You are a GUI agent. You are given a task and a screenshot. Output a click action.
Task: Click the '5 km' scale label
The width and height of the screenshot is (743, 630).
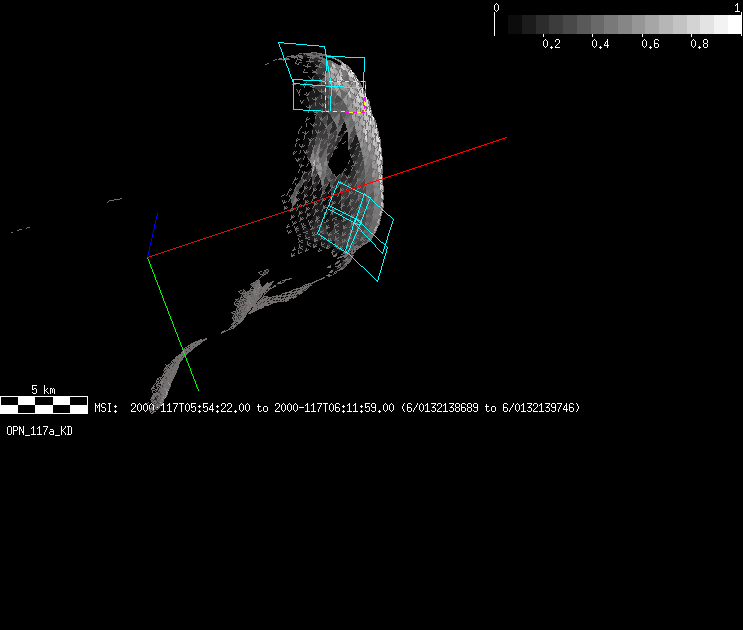43,389
